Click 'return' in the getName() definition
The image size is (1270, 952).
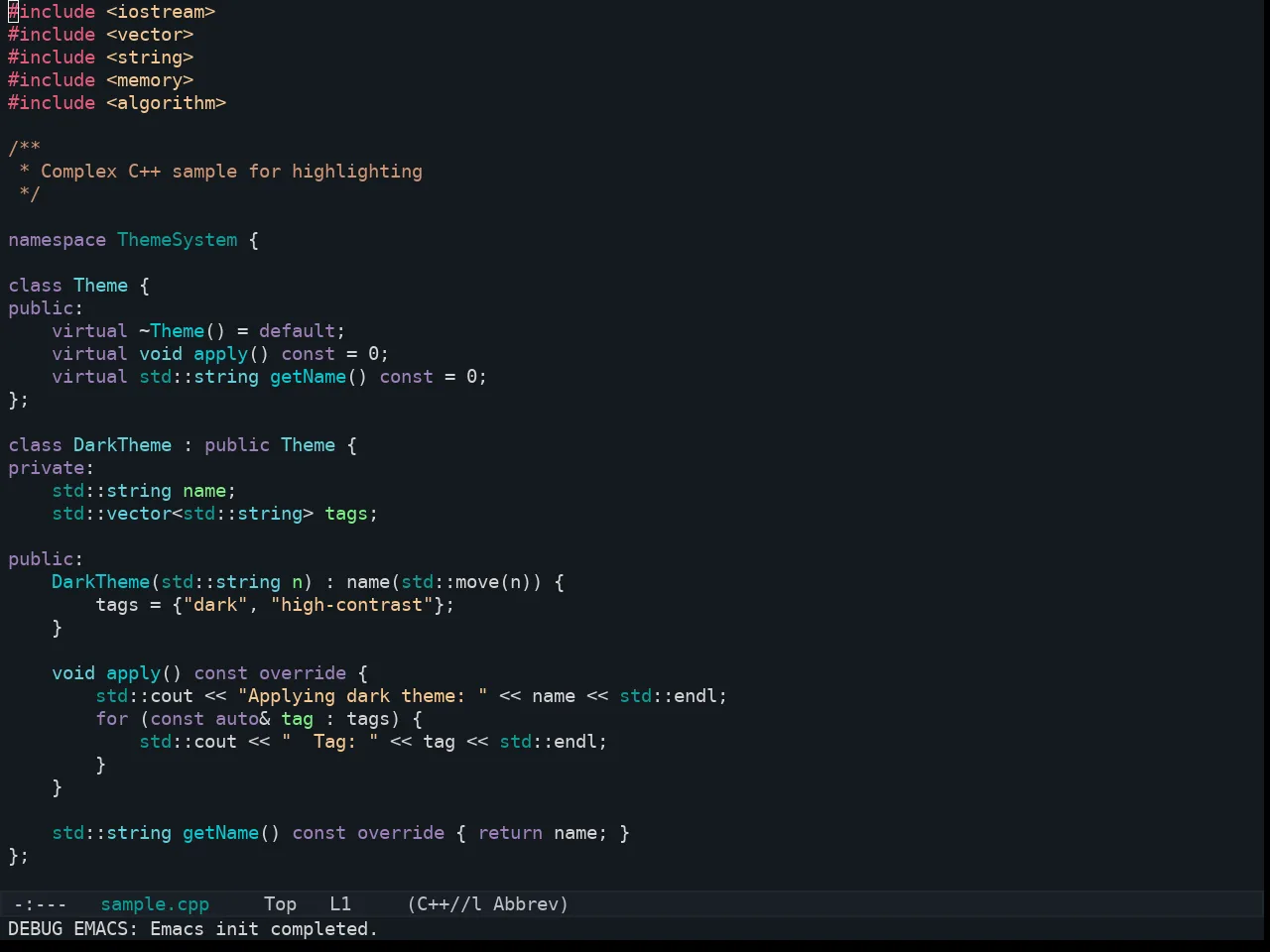click(x=510, y=833)
